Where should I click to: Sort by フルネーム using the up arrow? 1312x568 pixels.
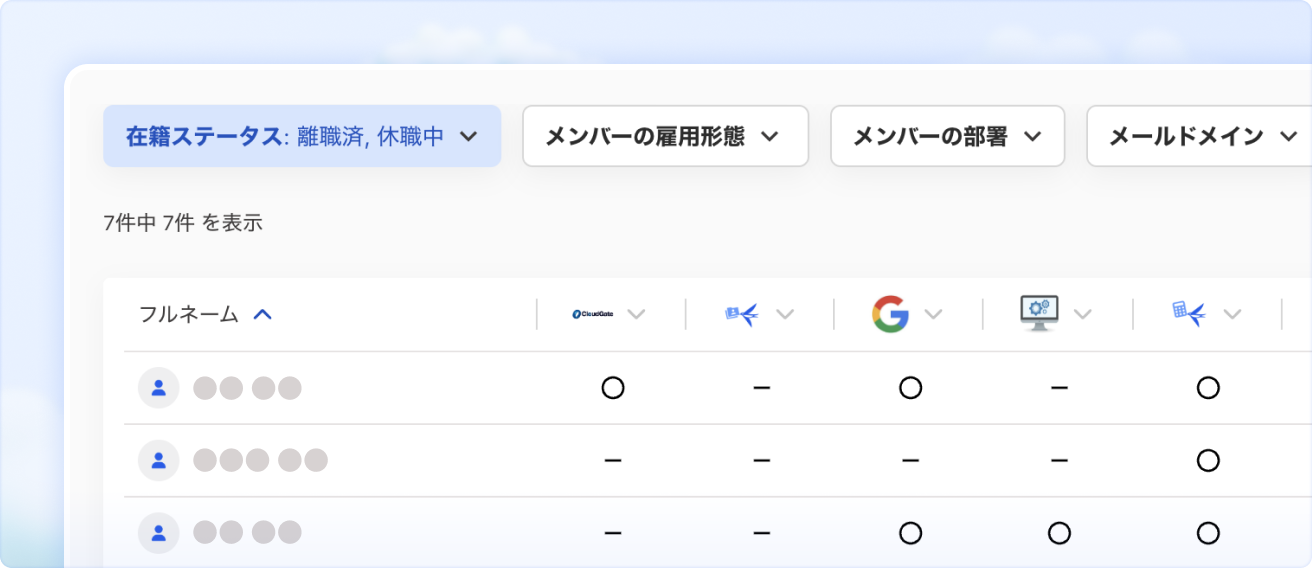tap(263, 314)
